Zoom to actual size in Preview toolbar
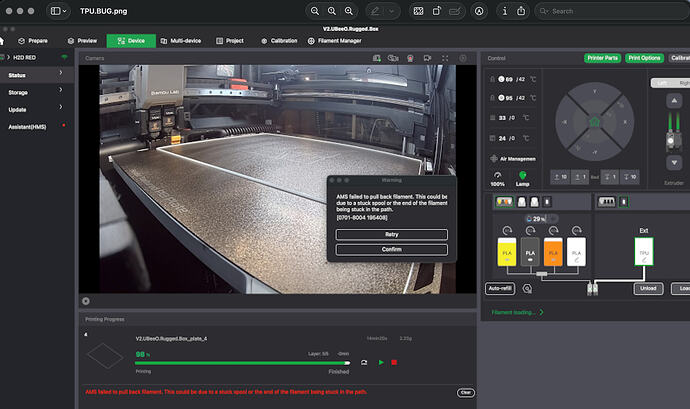Image resolution: width=690 pixels, height=409 pixels. (332, 11)
